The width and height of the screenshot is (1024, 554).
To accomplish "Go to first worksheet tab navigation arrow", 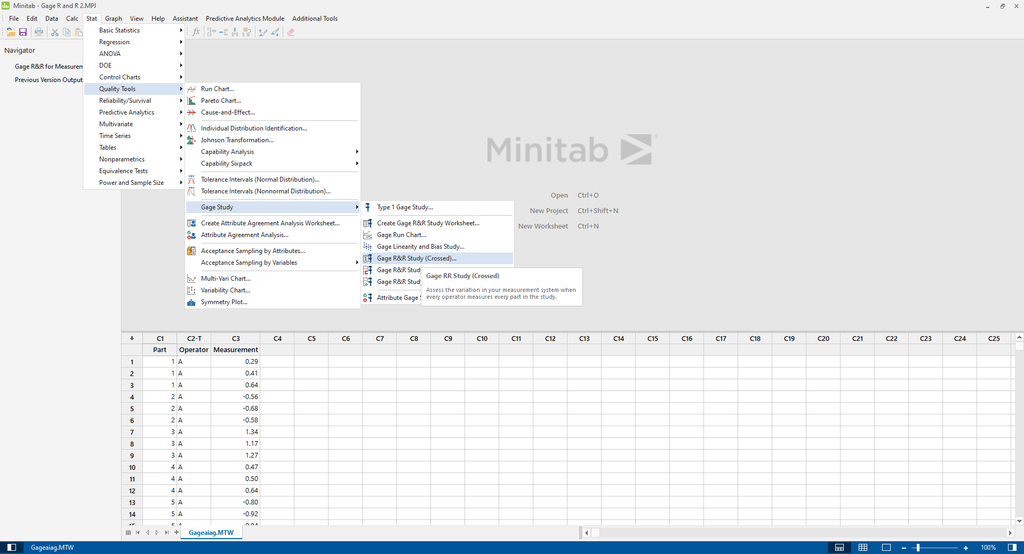I will tap(137, 532).
